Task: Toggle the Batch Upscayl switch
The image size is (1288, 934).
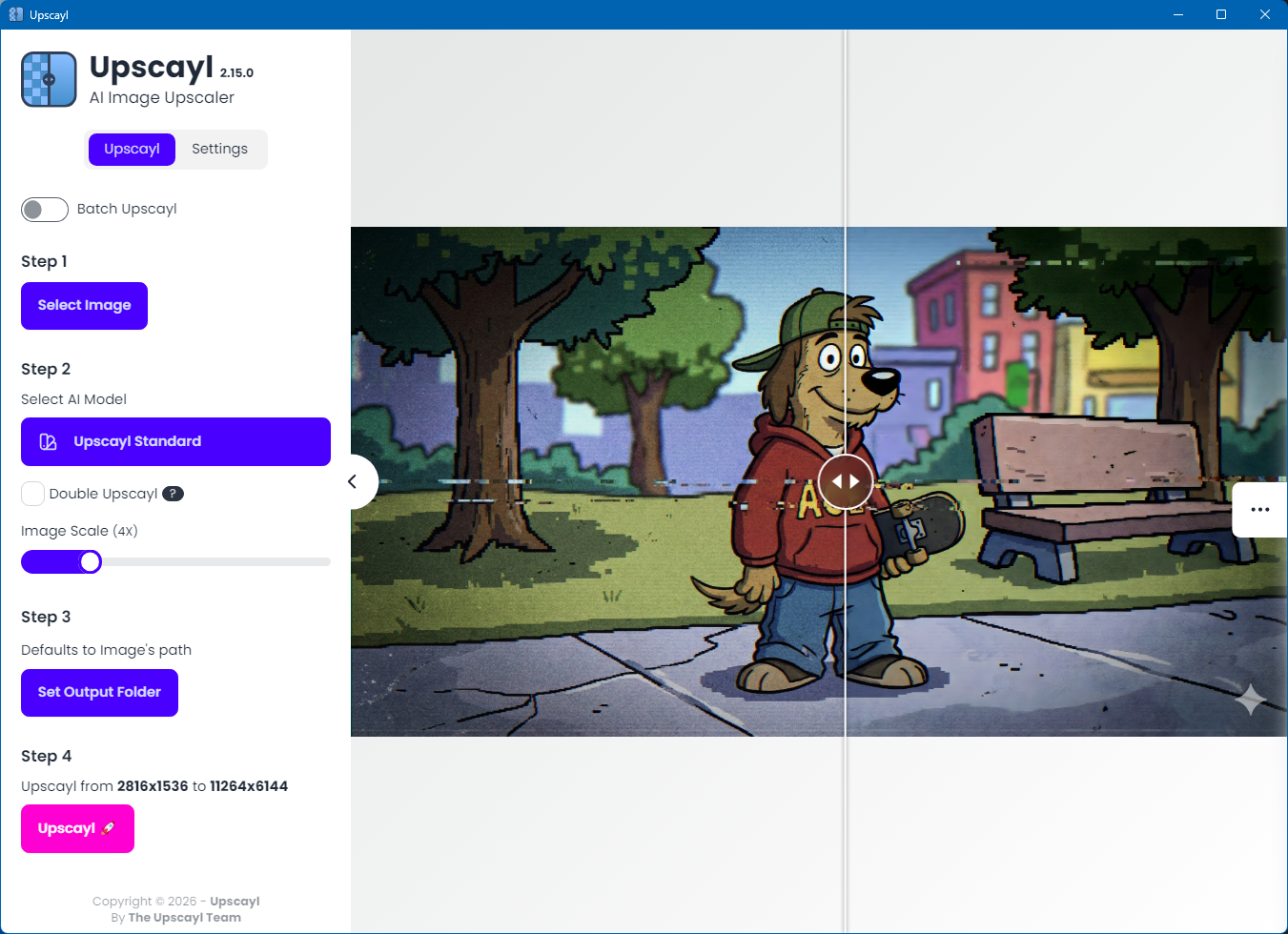Action: pos(45,210)
